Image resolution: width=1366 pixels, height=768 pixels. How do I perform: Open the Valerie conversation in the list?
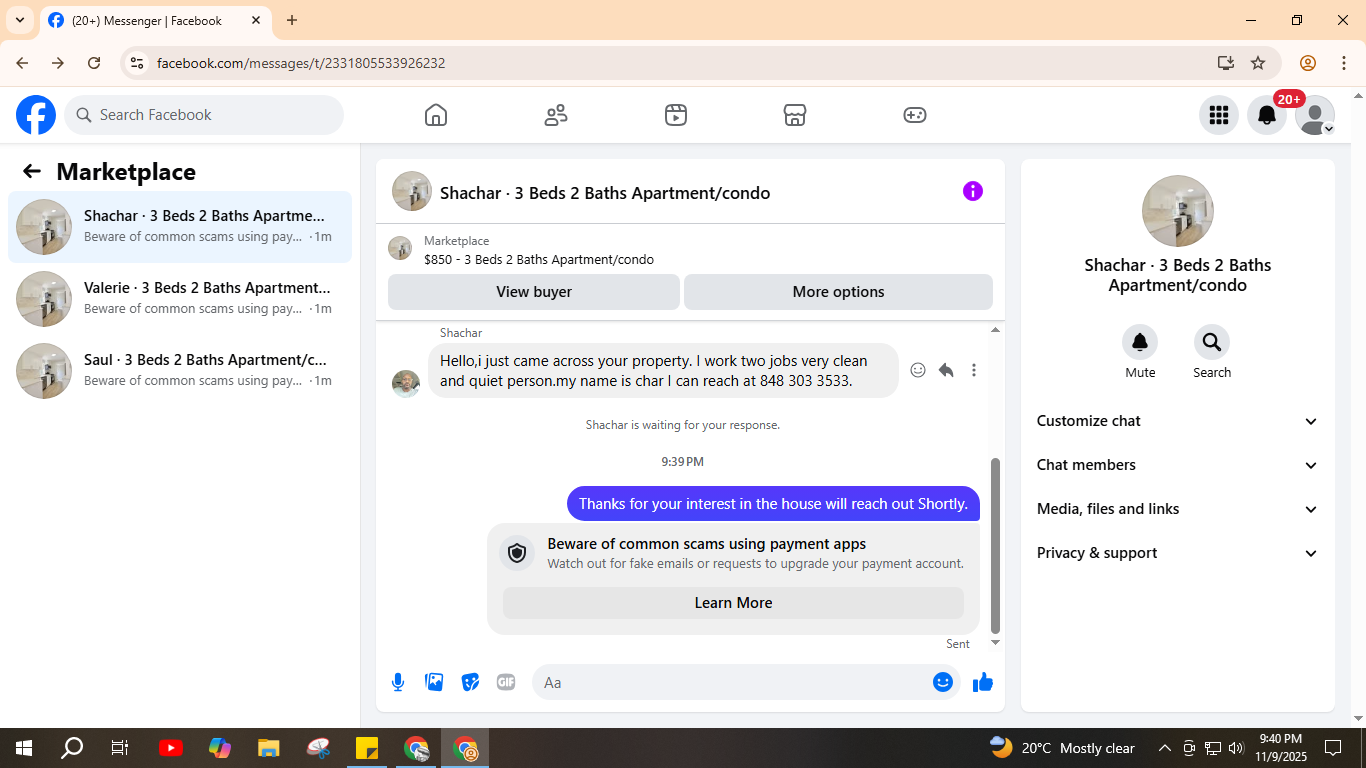180,299
